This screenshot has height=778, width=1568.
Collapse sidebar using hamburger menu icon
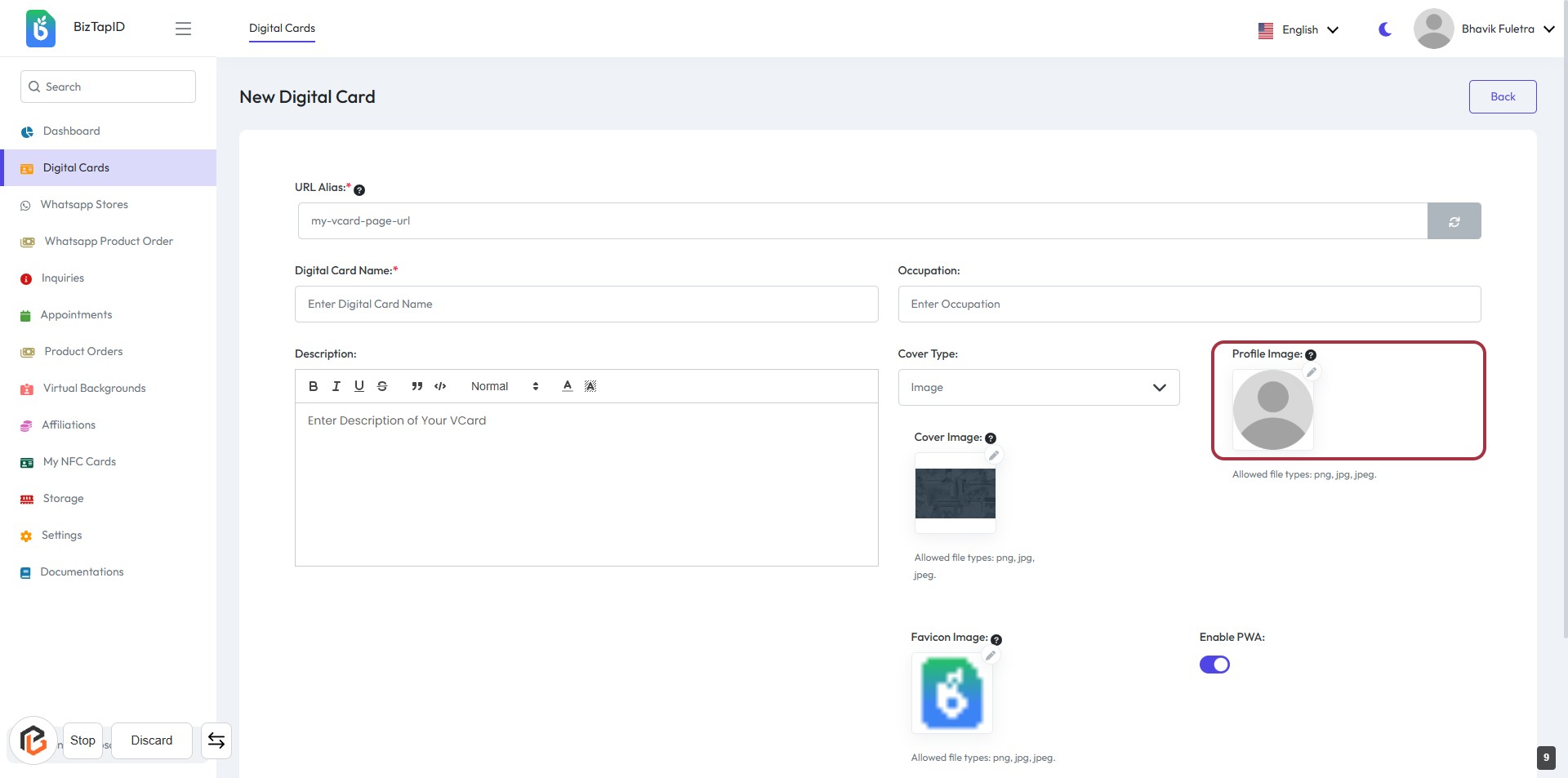[183, 29]
